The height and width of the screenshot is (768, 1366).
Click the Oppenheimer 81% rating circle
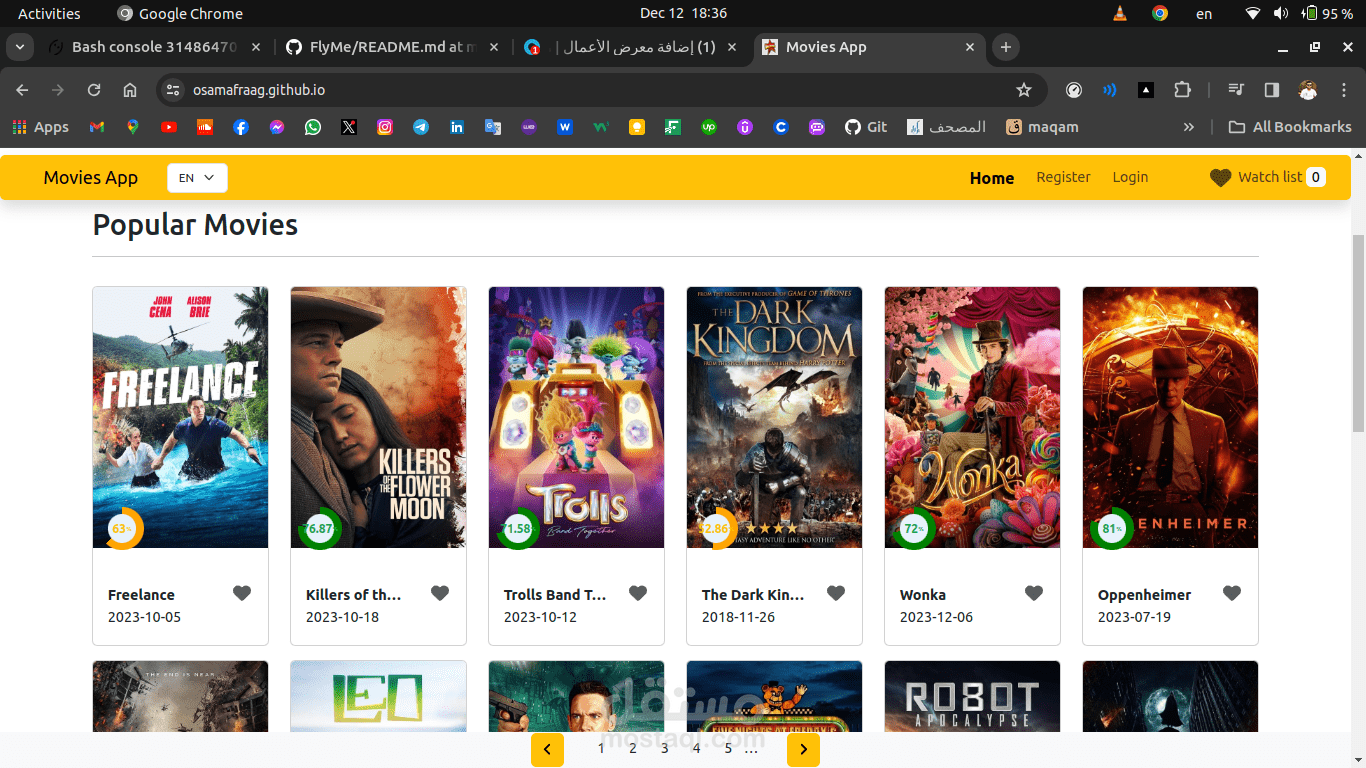pos(1112,528)
